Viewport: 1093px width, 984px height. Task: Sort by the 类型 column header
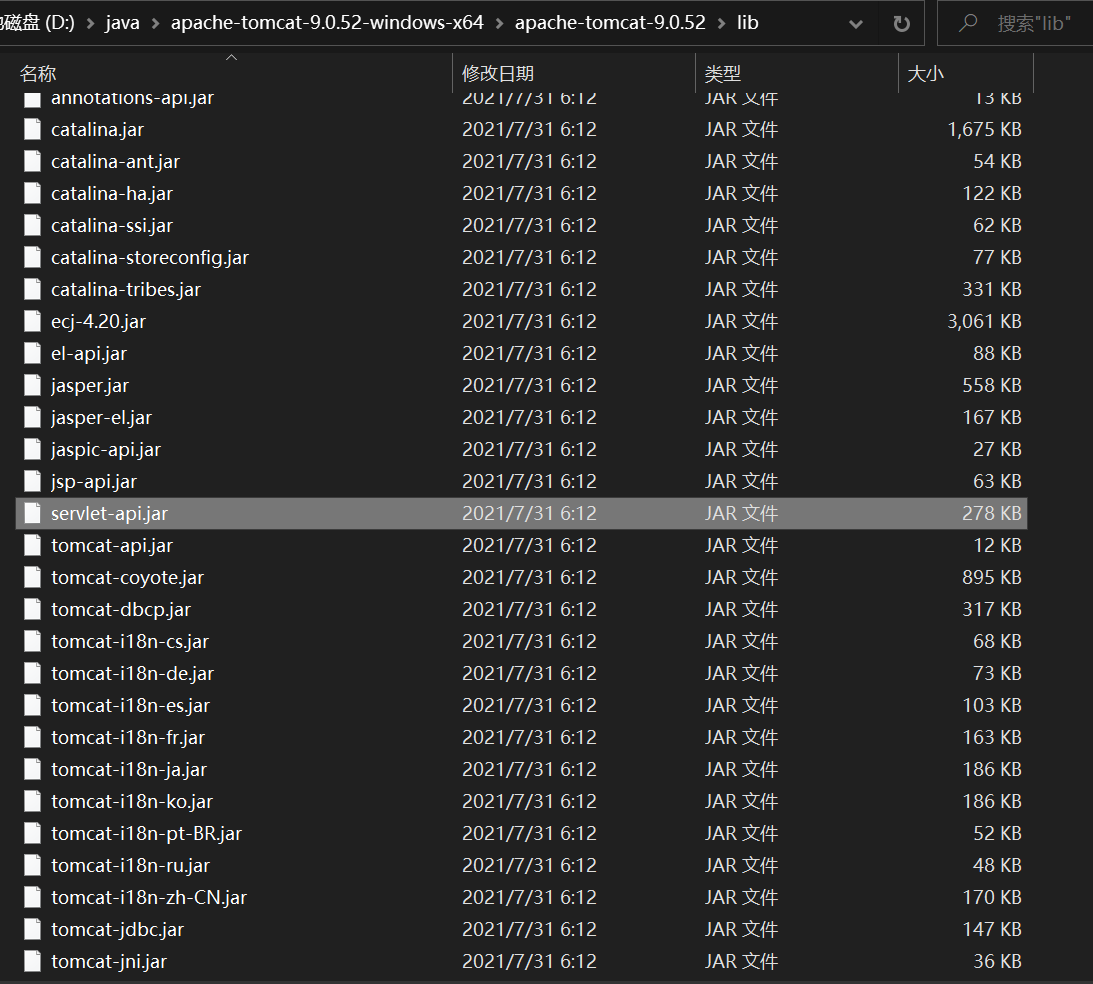(722, 73)
